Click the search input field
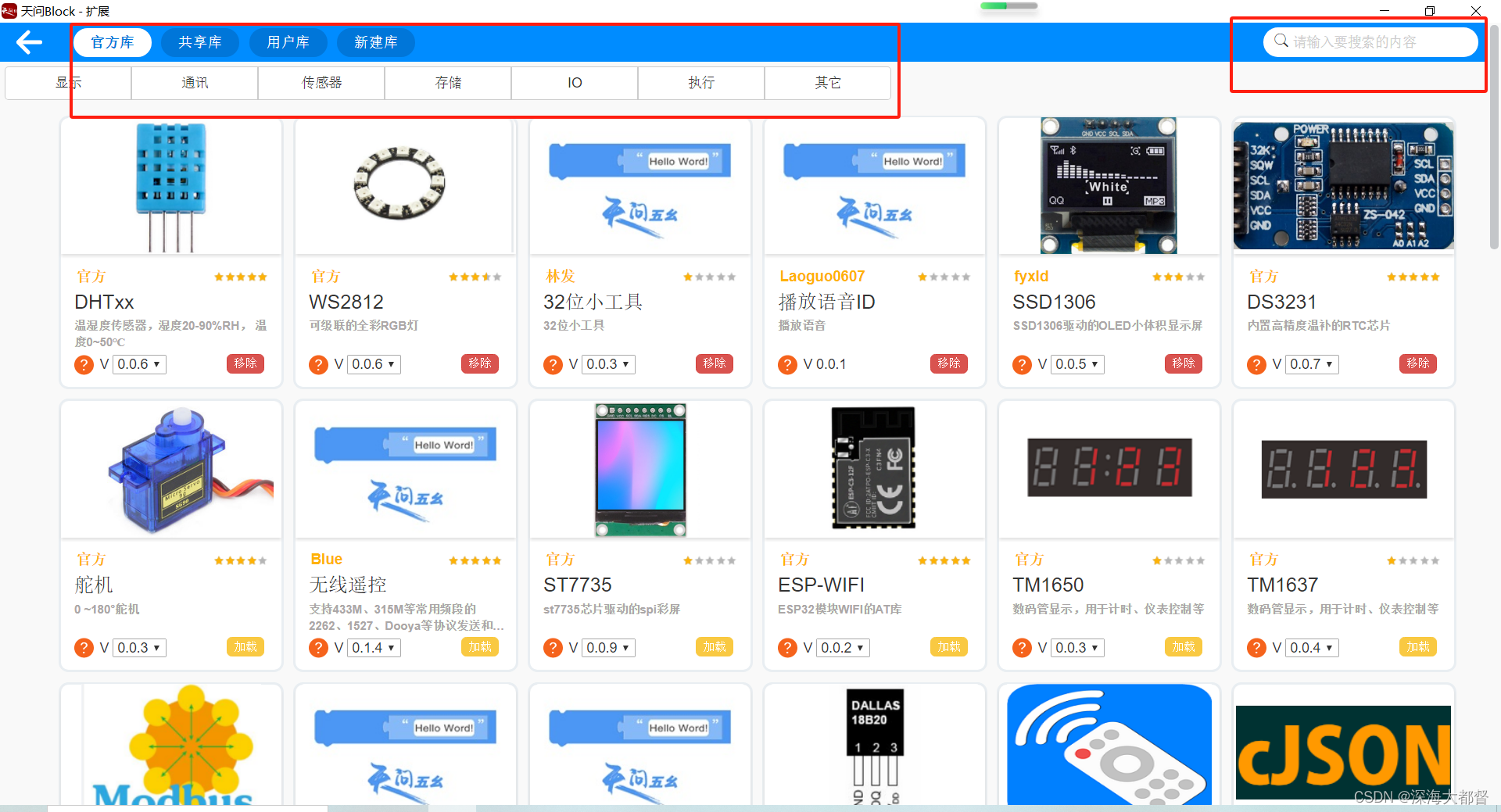Viewport: 1501px width, 812px height. point(1370,42)
